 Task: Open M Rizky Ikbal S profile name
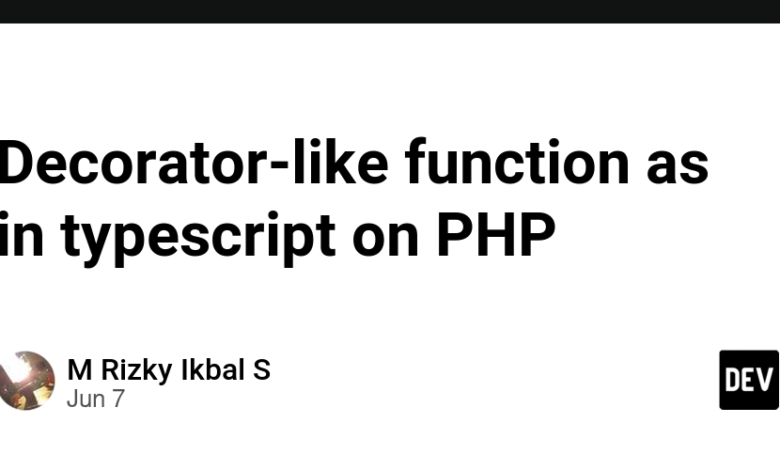[x=169, y=370]
